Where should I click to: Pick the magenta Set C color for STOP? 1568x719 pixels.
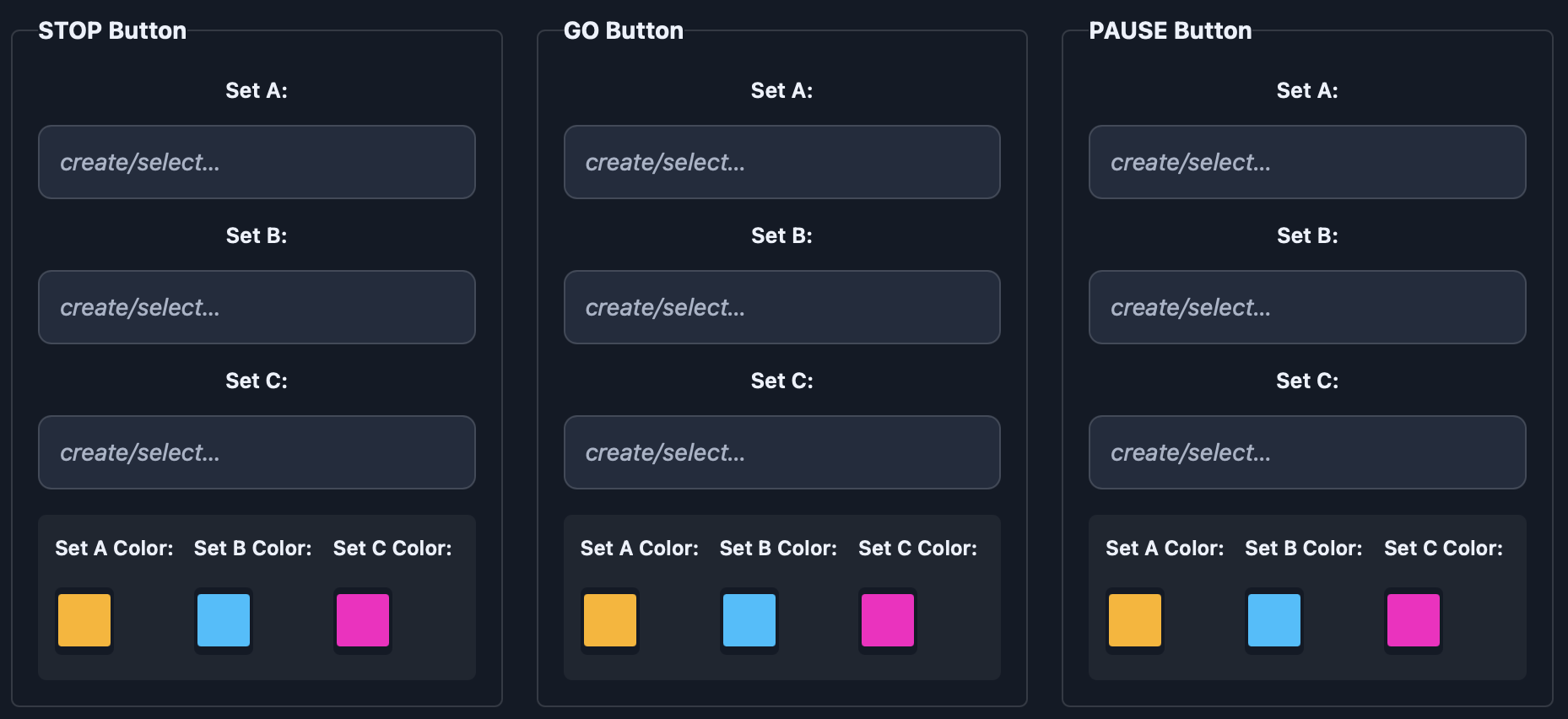click(363, 620)
